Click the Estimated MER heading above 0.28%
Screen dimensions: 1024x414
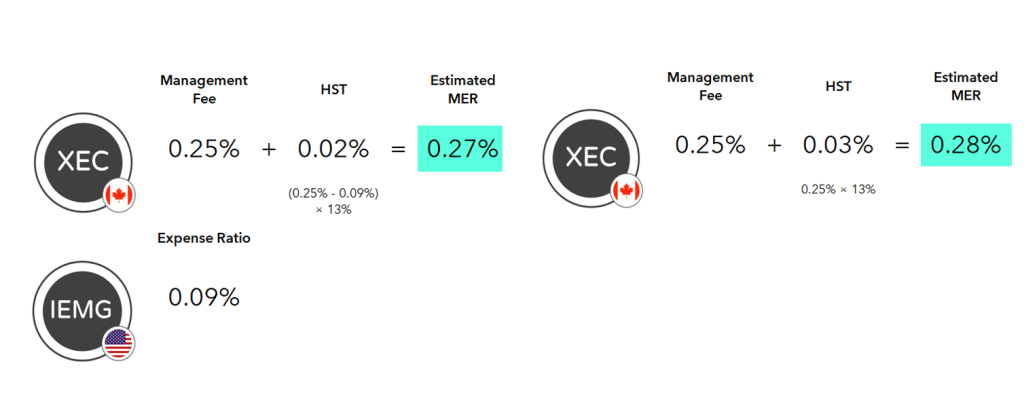point(965,86)
